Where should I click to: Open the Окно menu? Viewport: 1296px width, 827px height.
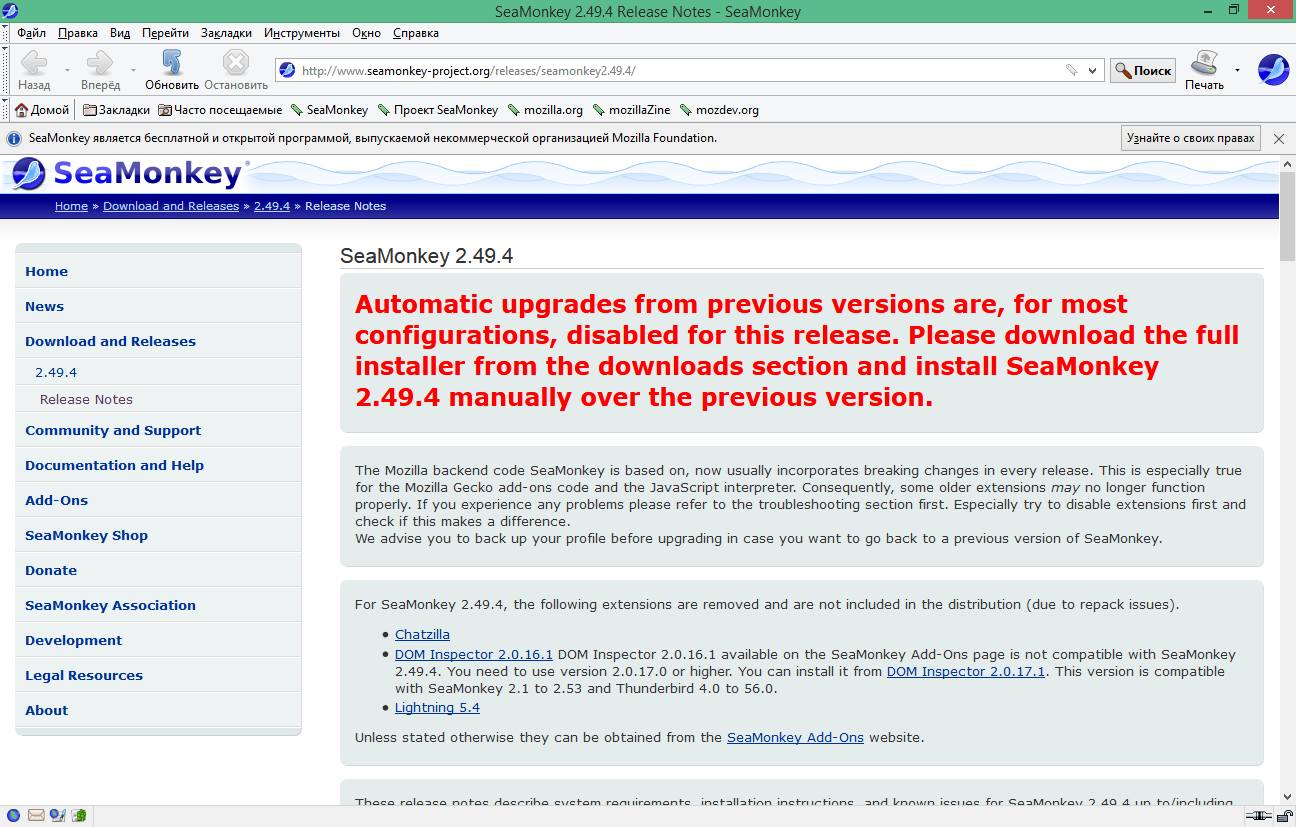pyautogui.click(x=366, y=33)
